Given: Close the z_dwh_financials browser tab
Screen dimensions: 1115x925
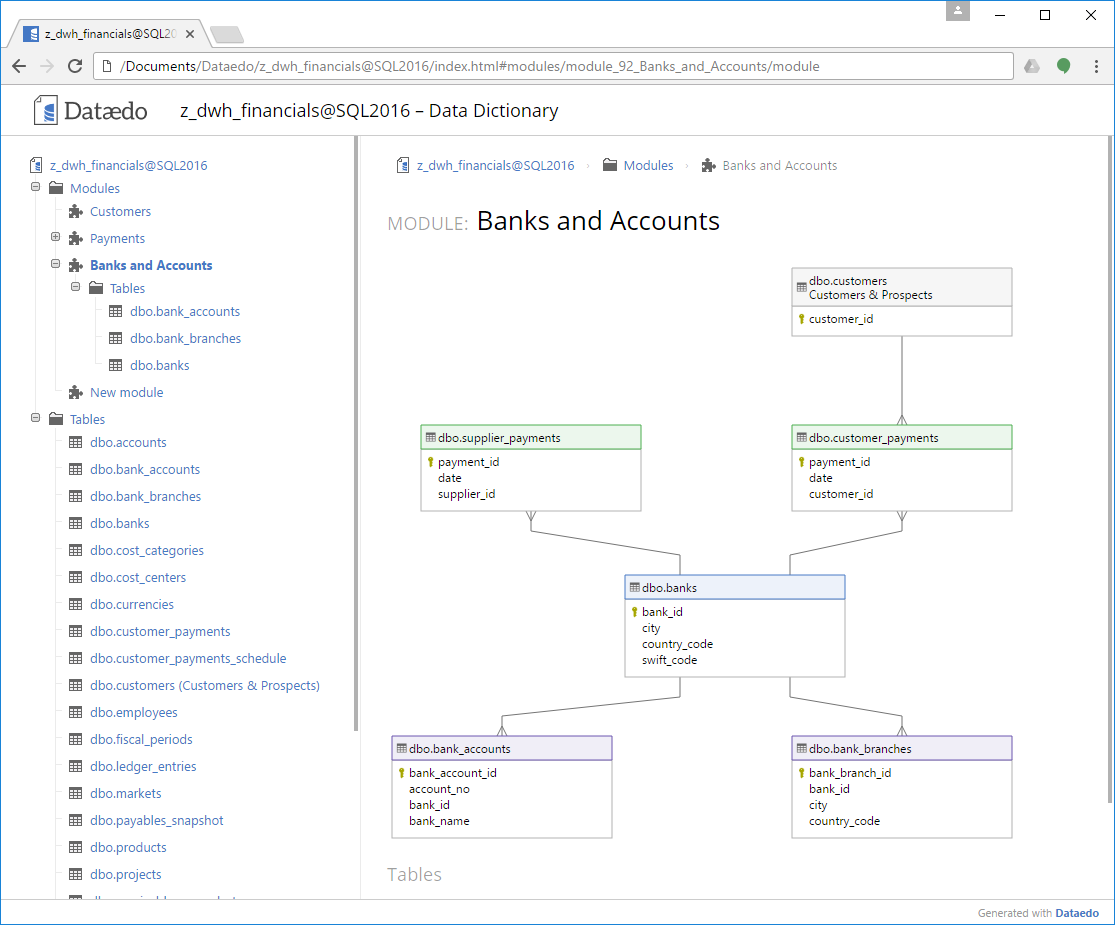Looking at the screenshot, I should pos(190,33).
